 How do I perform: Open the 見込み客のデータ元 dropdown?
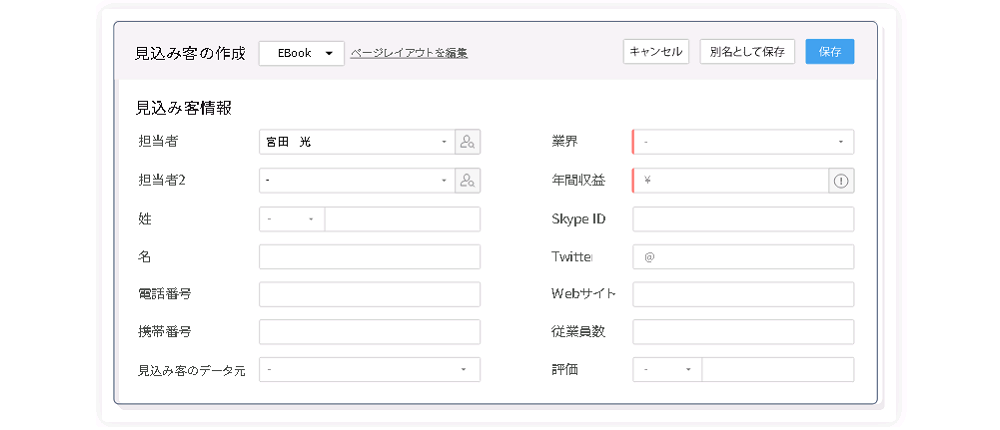point(370,369)
